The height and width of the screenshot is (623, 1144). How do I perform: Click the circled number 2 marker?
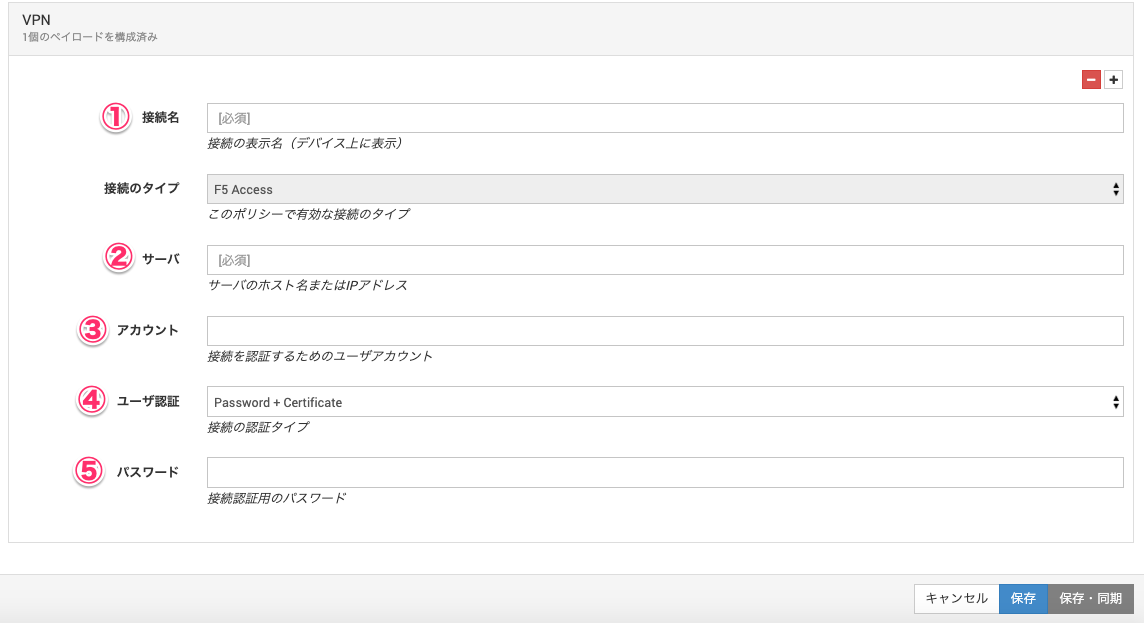[118, 259]
